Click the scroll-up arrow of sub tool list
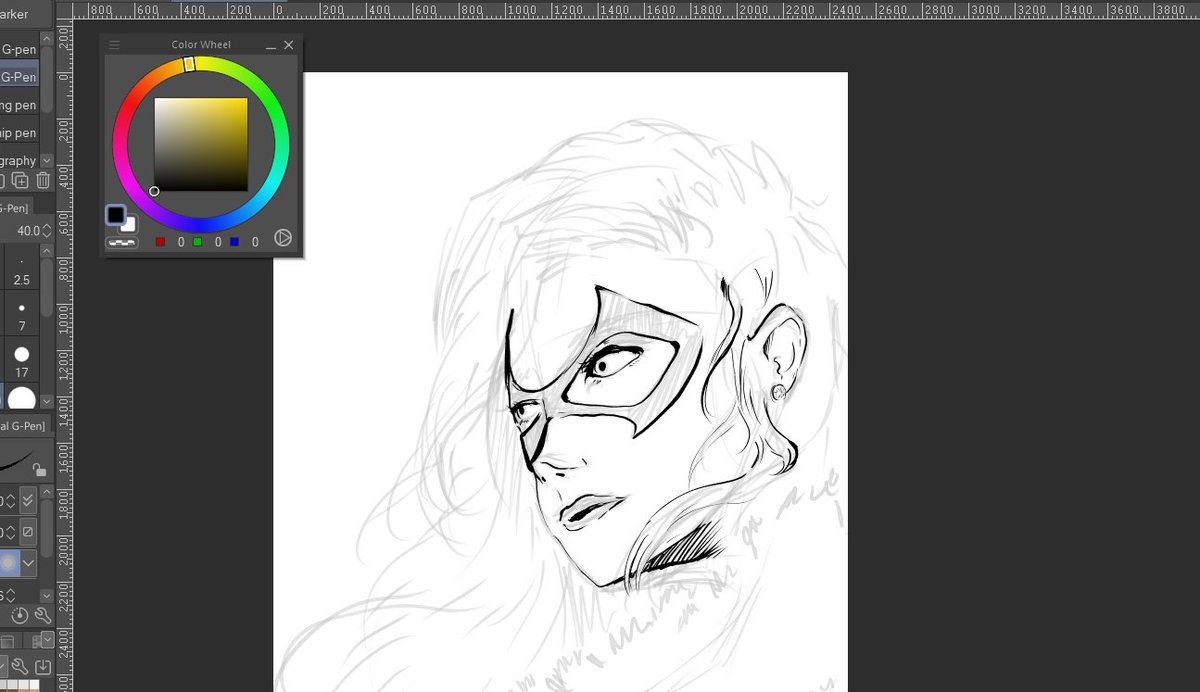This screenshot has width=1200, height=692. 47,41
